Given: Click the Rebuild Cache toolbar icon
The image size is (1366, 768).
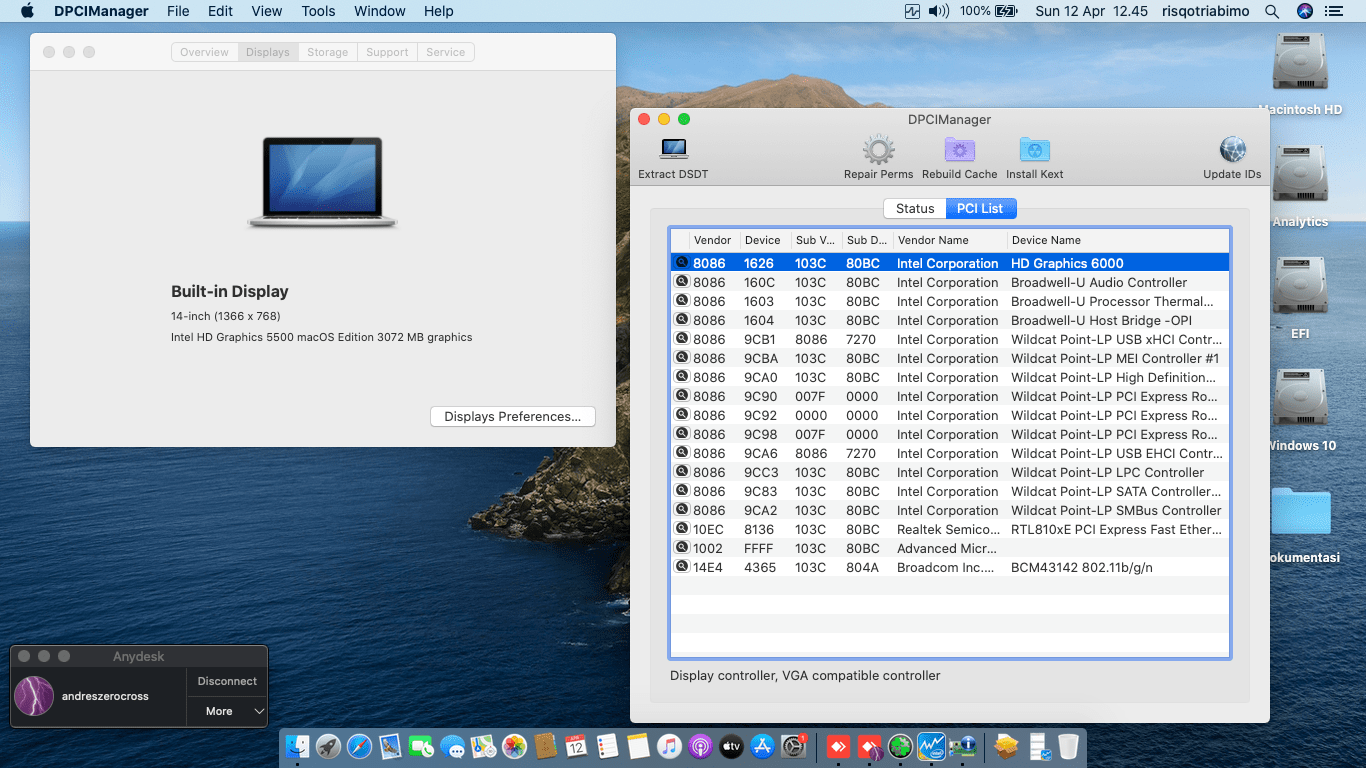Looking at the screenshot, I should tap(960, 150).
